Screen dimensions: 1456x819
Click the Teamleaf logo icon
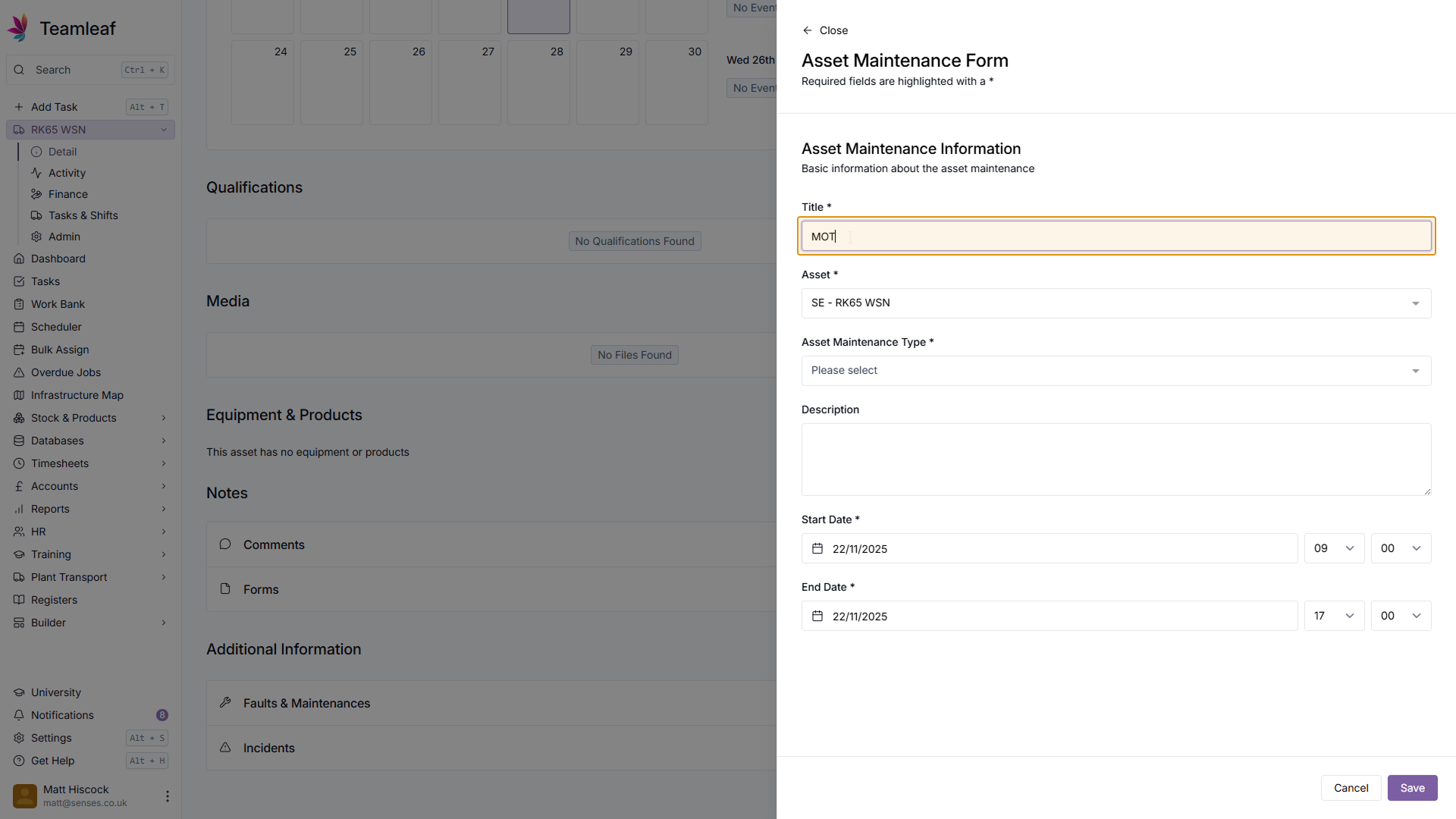point(18,27)
